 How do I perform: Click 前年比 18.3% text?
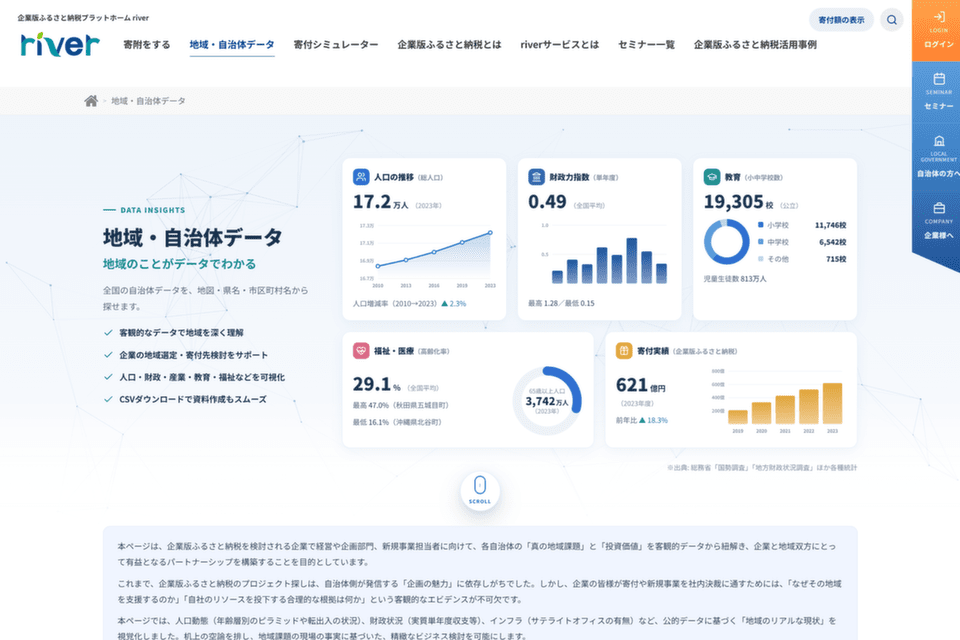pyautogui.click(x=642, y=420)
